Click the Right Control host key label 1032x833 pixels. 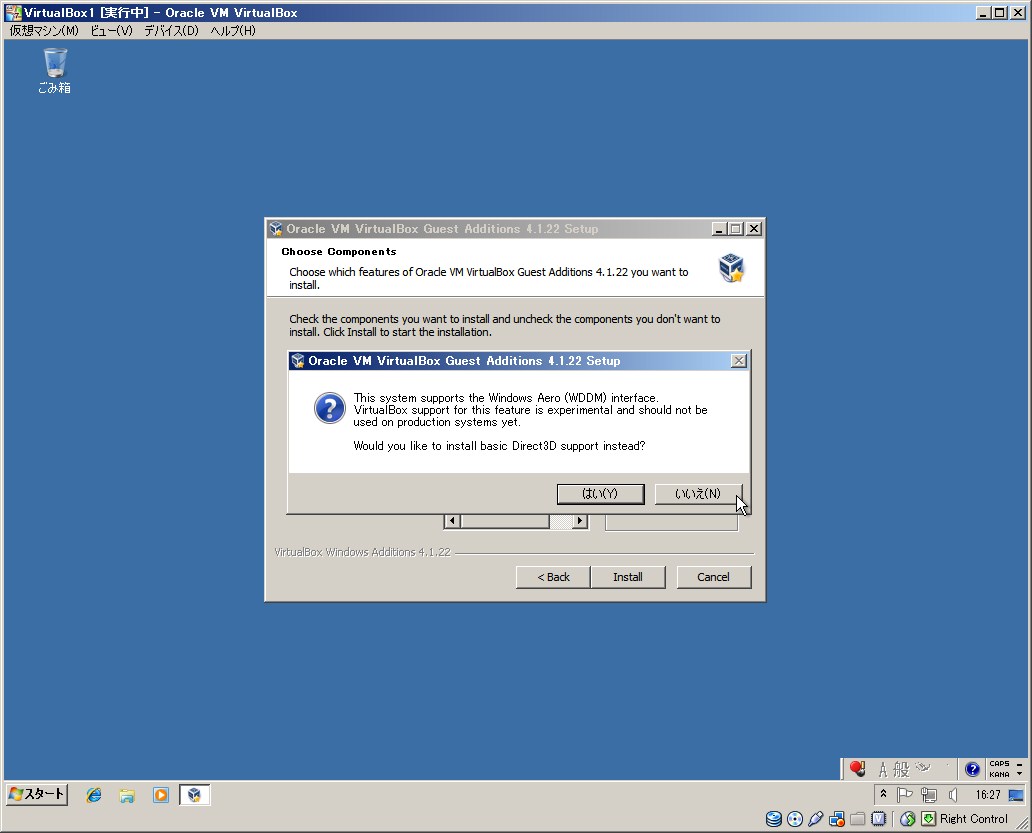point(973,819)
